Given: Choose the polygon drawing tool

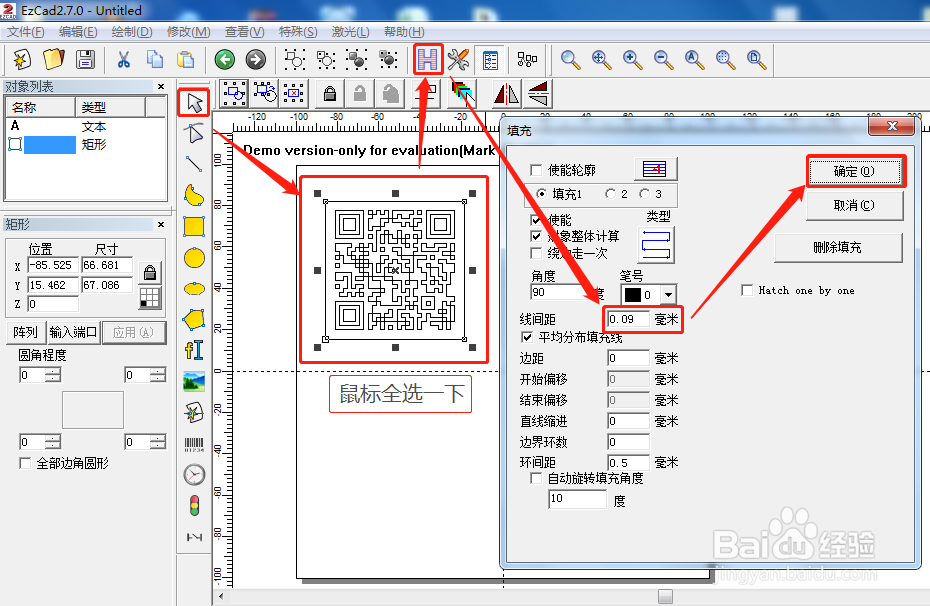Looking at the screenshot, I should pos(194,319).
